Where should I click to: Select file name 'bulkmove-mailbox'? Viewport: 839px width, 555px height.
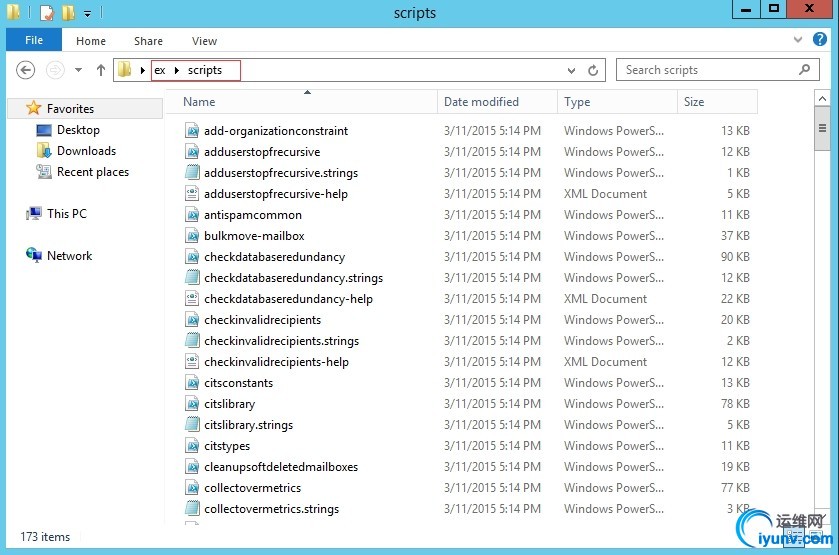point(254,235)
